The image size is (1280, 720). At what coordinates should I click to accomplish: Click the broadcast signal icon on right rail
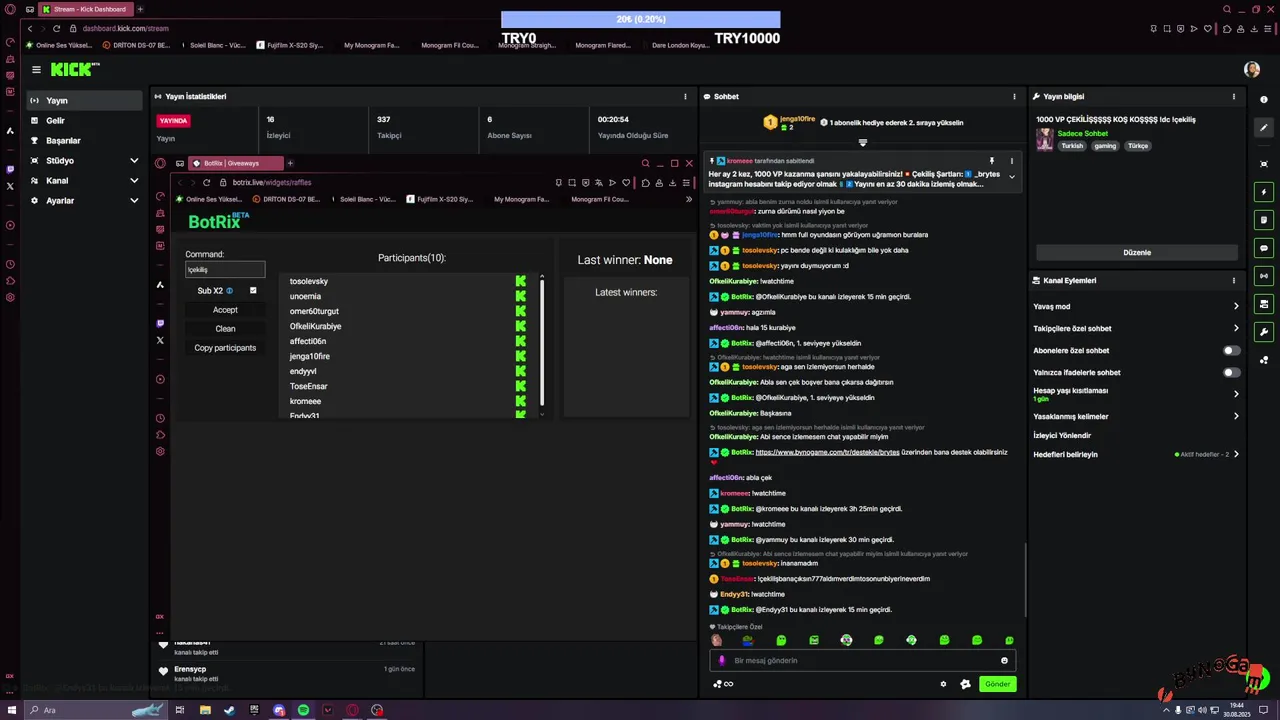[1264, 276]
